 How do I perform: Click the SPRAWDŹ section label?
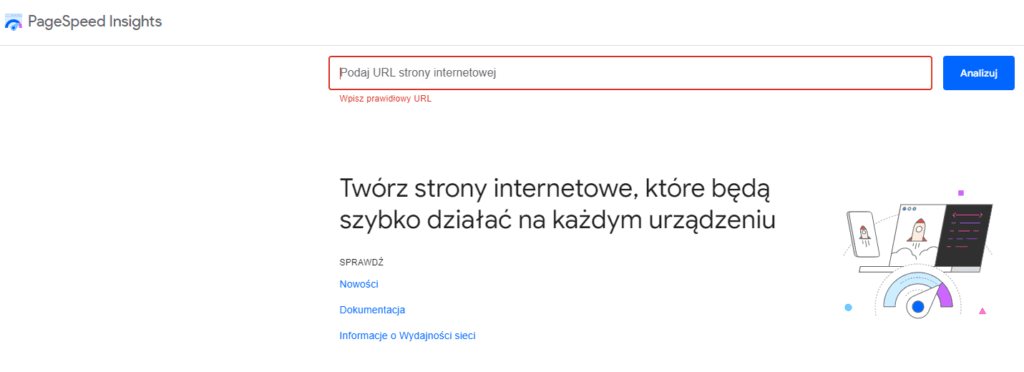(361, 262)
